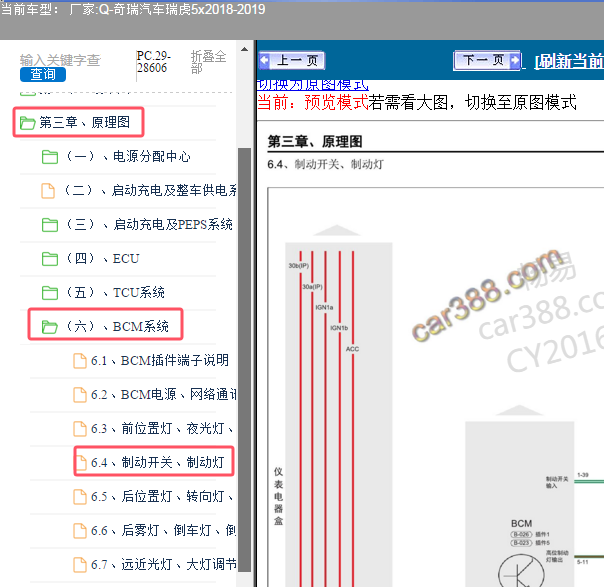This screenshot has height=587, width=604.
Task: Open 6.3、前位置灯、夜光灯 entry
Action: pos(162,428)
